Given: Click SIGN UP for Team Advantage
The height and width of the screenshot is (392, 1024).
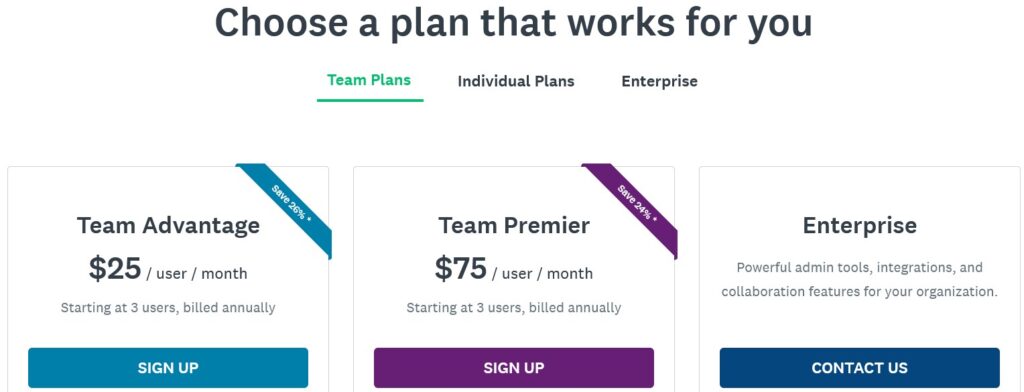Looking at the screenshot, I should point(168,368).
